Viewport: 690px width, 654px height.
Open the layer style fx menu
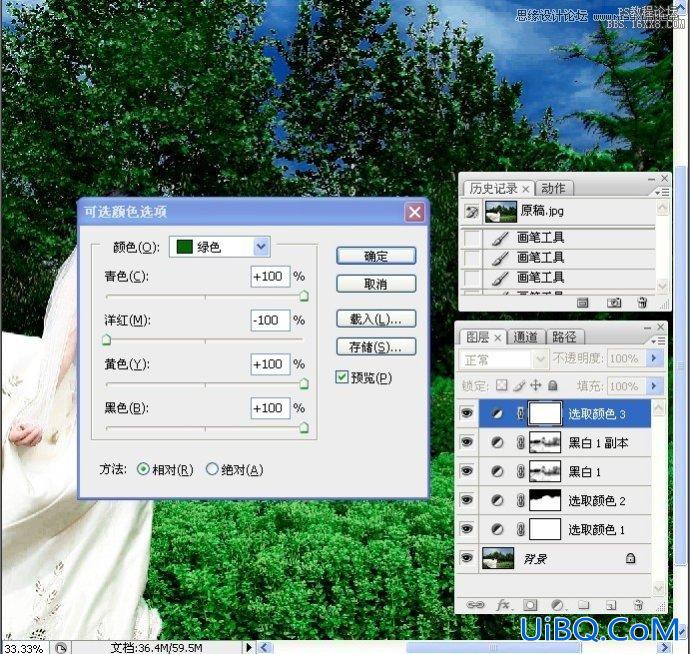[503, 605]
